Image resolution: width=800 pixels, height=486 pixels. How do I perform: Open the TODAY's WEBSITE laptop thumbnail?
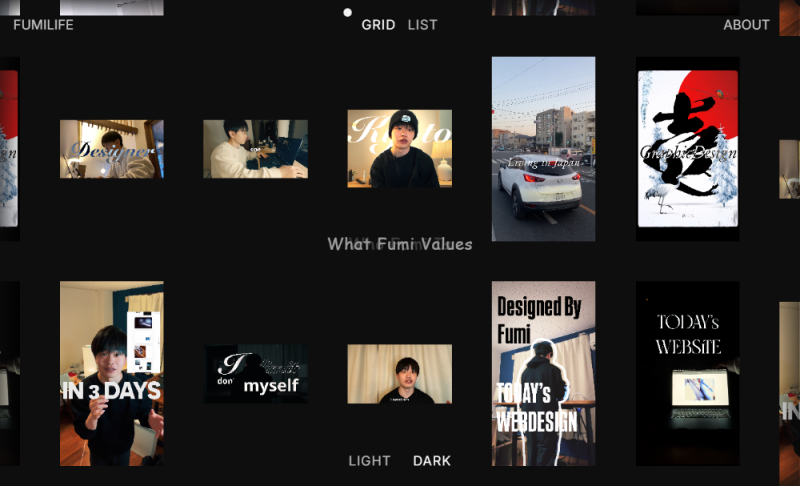click(688, 373)
